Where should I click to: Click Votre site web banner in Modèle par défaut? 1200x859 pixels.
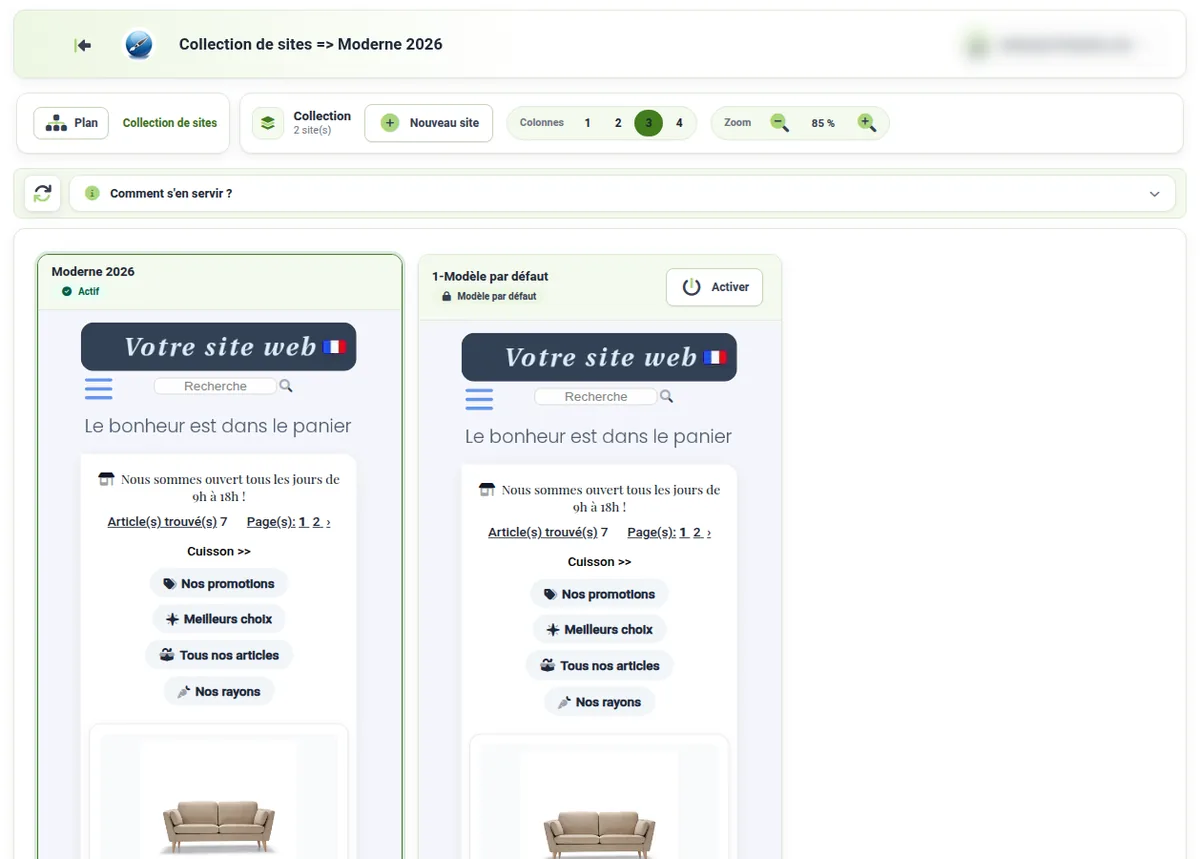point(599,357)
